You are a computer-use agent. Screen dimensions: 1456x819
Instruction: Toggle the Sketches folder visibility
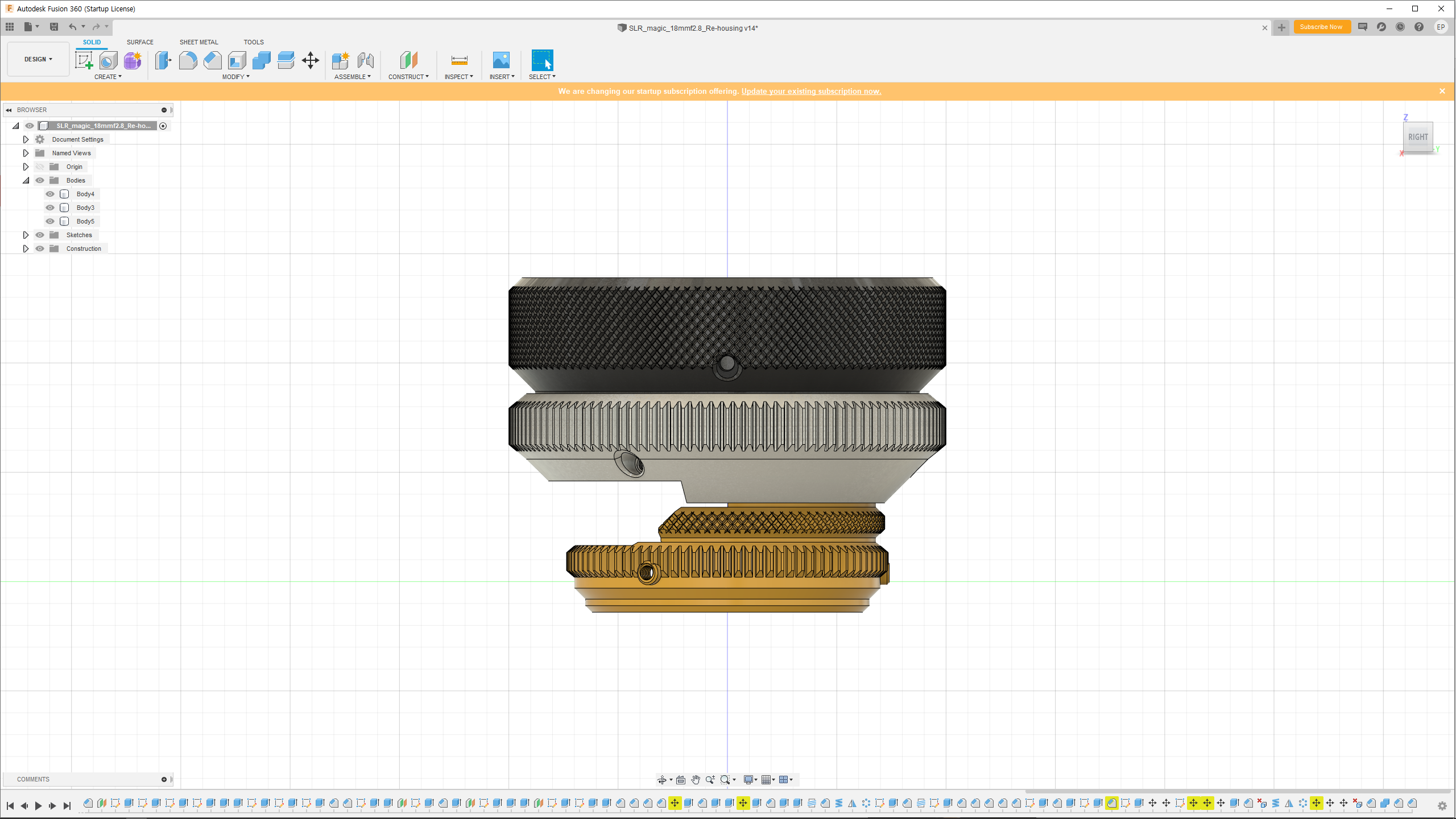40,235
